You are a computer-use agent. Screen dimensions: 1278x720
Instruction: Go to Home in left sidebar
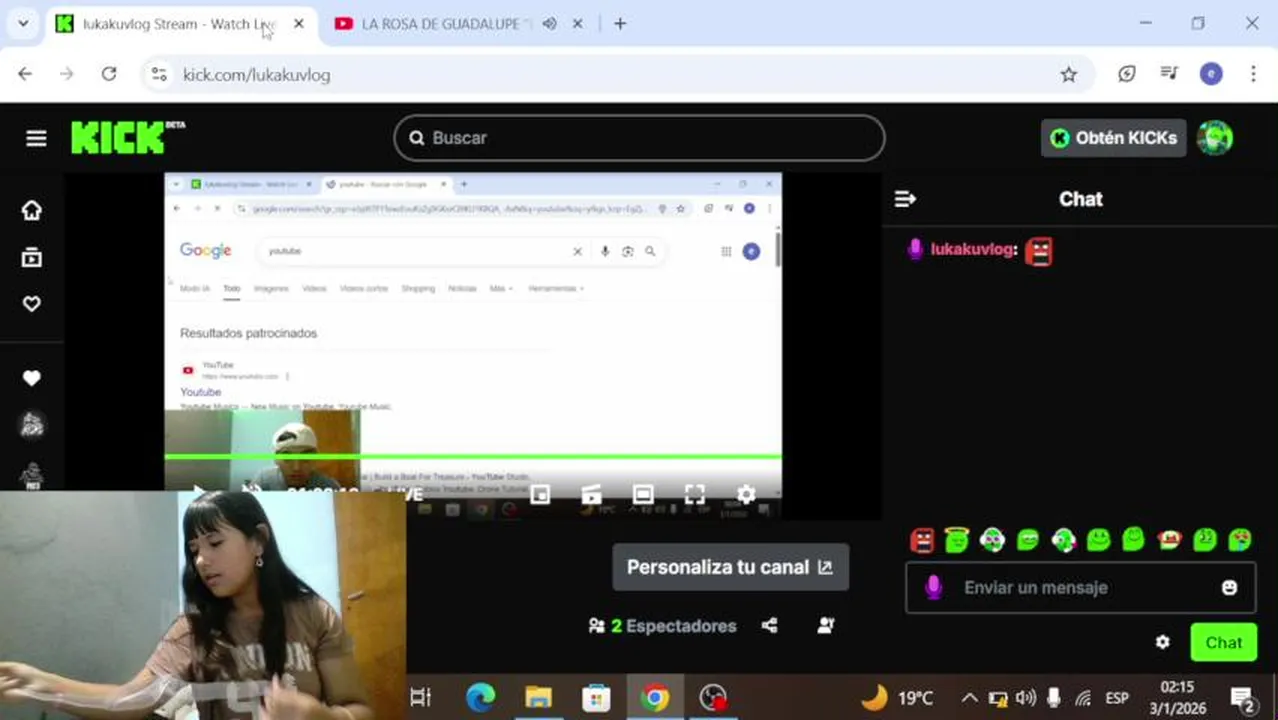pos(32,210)
